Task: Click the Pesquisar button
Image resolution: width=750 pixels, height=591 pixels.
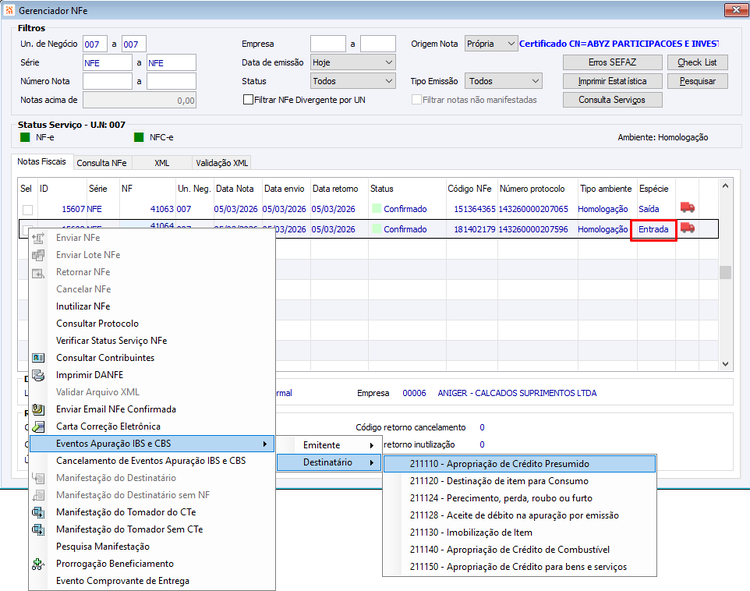Action: 697,81
